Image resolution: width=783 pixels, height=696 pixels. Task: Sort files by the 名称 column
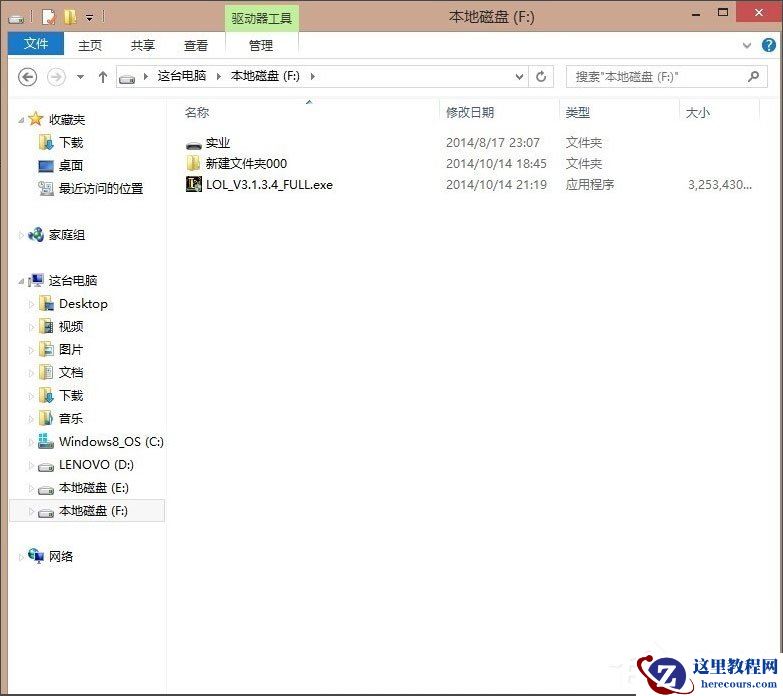tap(197, 112)
